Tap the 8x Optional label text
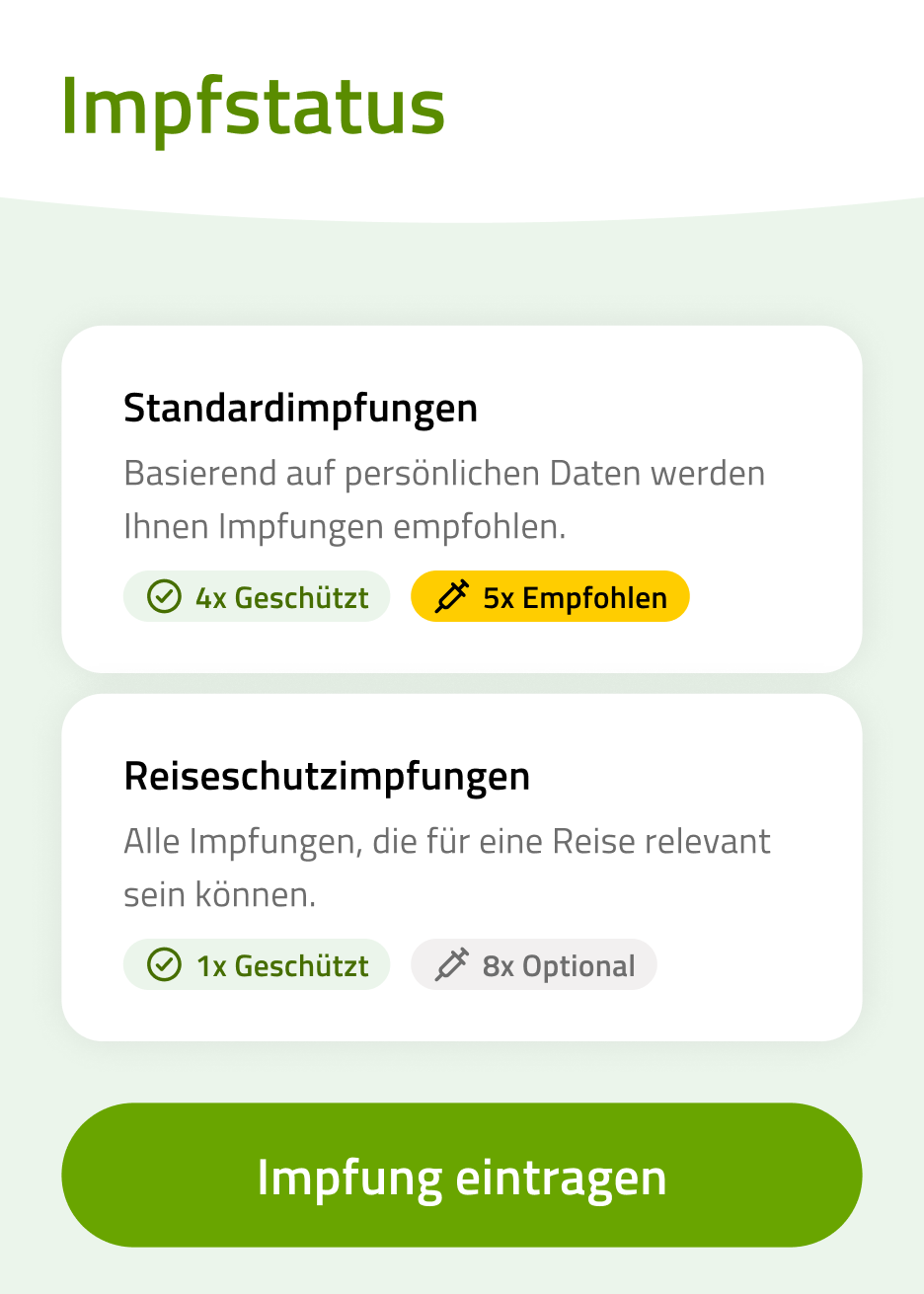The height and width of the screenshot is (1294, 924). (558, 966)
